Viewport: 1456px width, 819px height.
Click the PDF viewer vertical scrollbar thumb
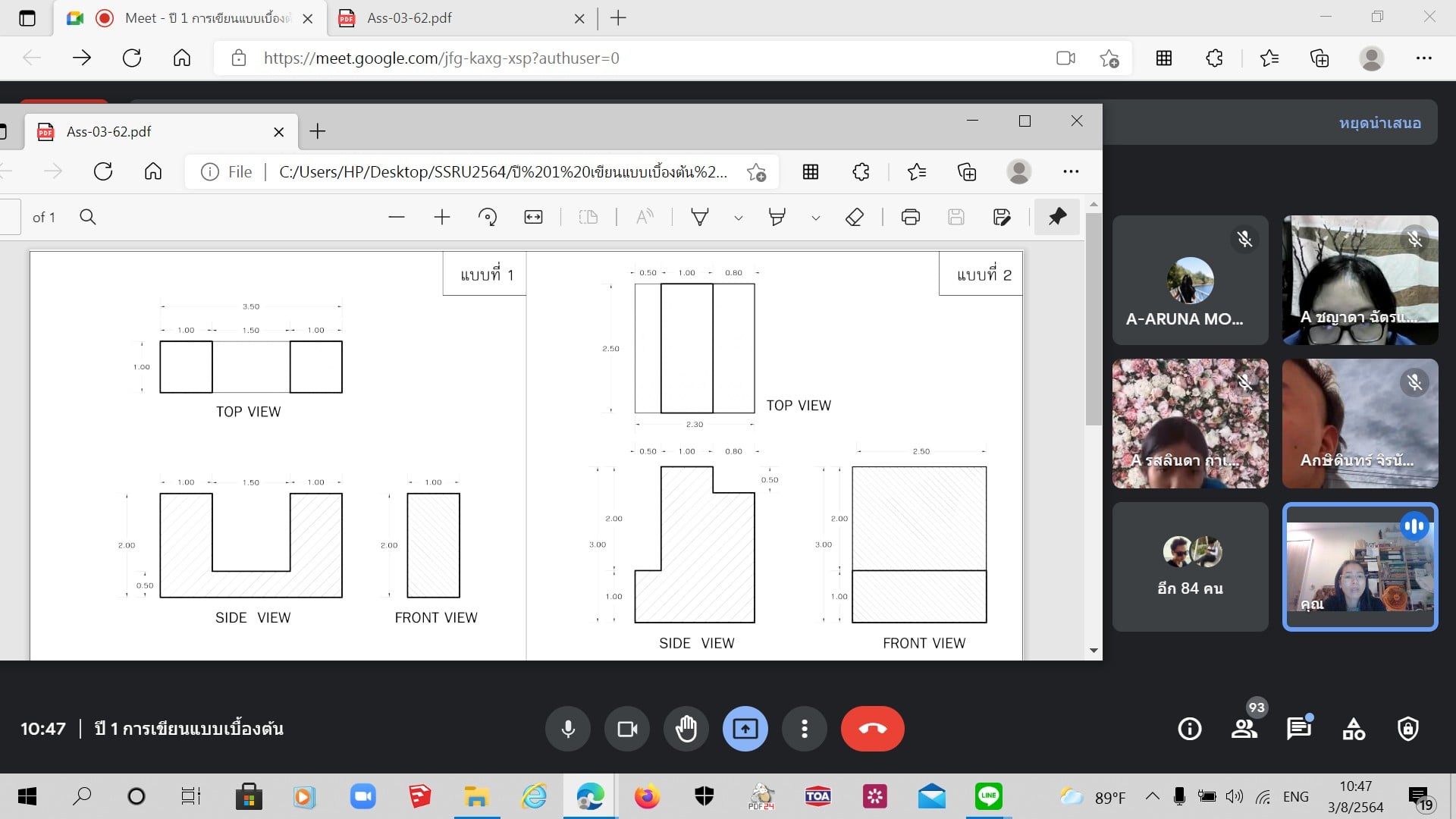coord(1093,318)
